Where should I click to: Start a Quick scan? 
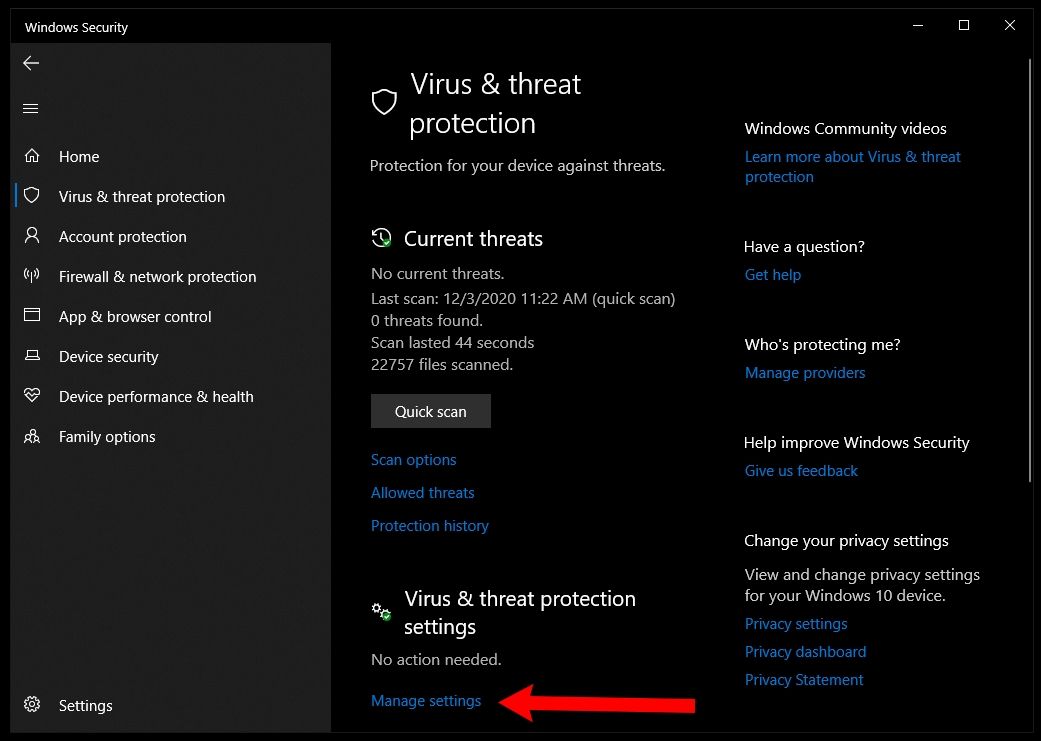coord(431,411)
